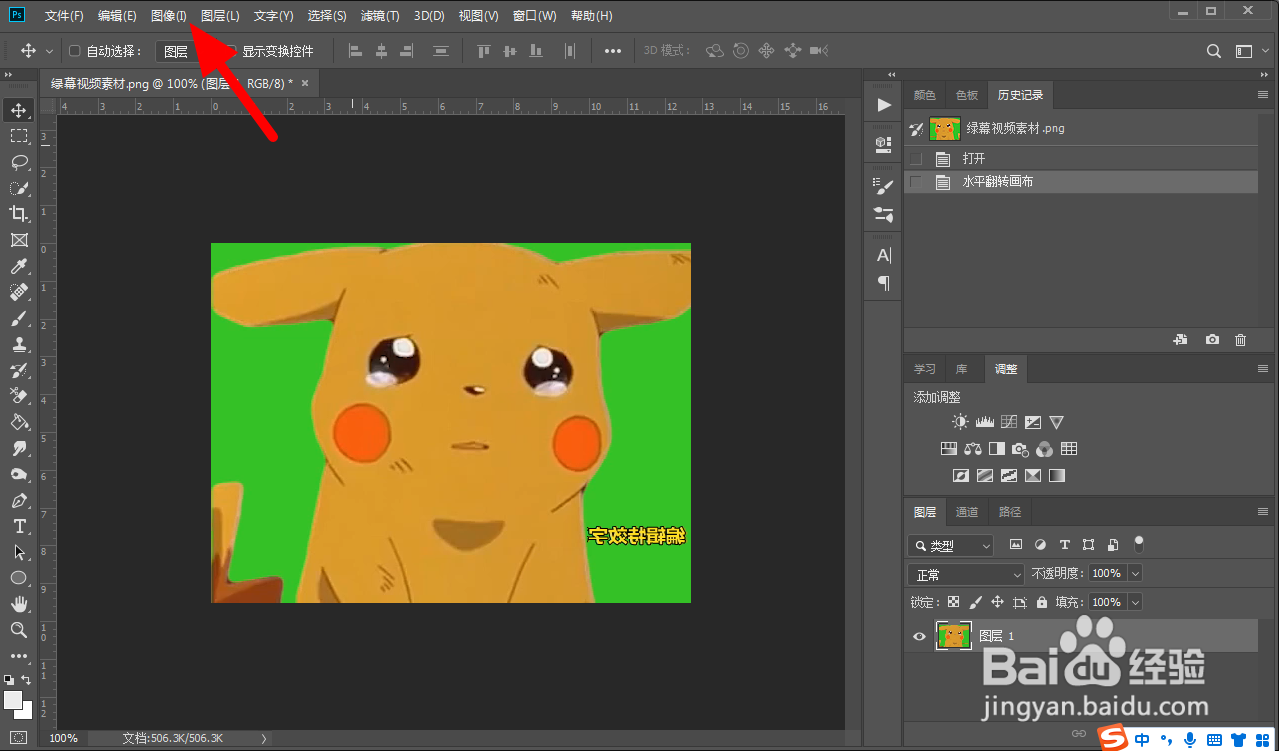Open the Layers panel menu

point(1262,512)
